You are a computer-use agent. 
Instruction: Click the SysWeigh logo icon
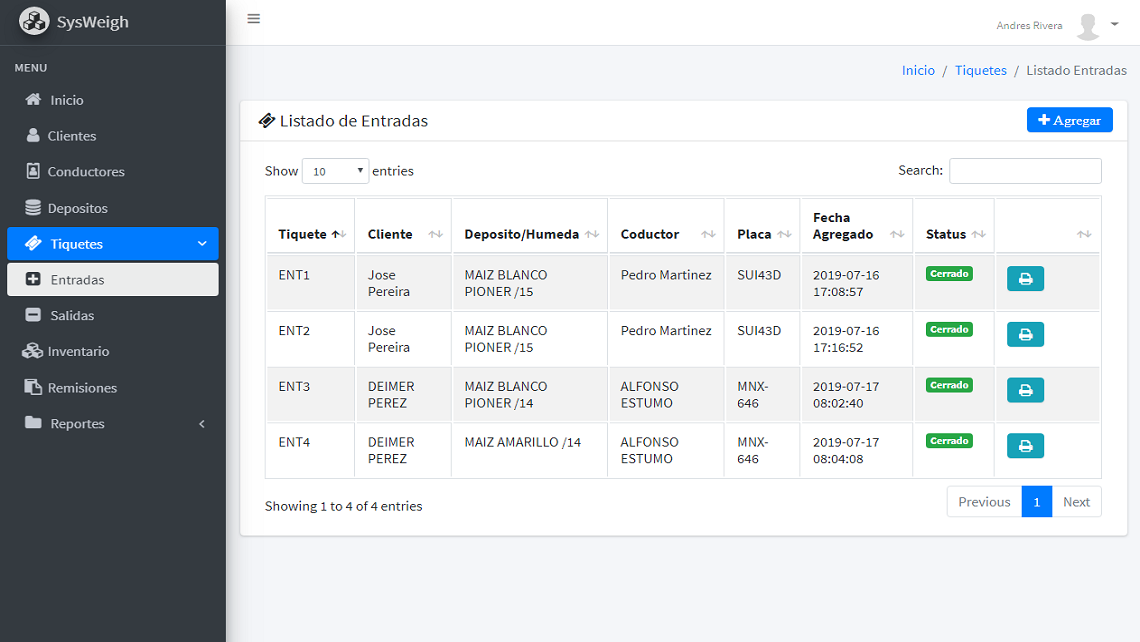[34, 21]
